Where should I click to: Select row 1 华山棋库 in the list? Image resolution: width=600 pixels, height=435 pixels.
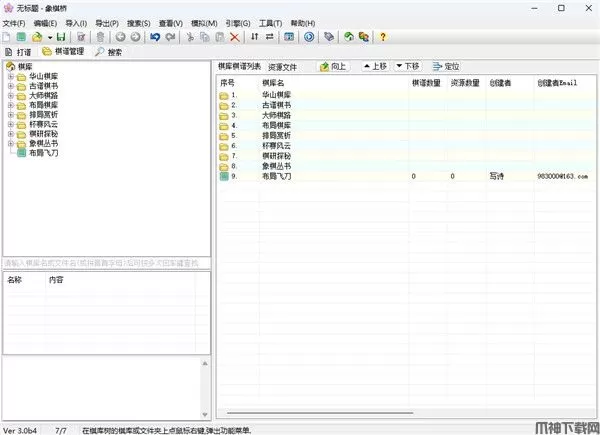pyautogui.click(x=406, y=95)
